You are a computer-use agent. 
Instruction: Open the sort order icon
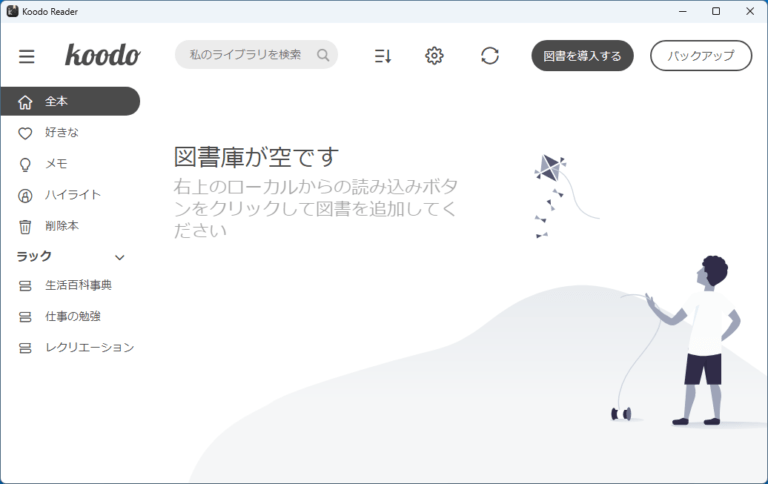pos(383,56)
